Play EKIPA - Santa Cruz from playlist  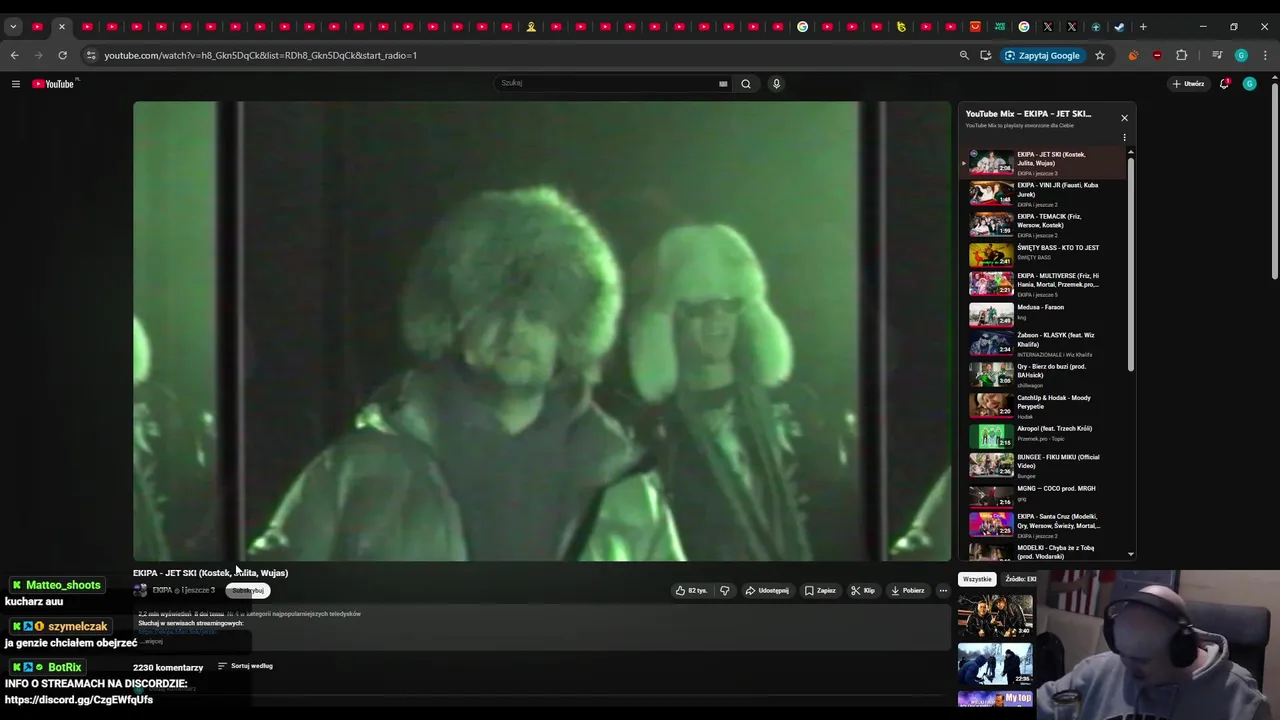coord(1043,525)
